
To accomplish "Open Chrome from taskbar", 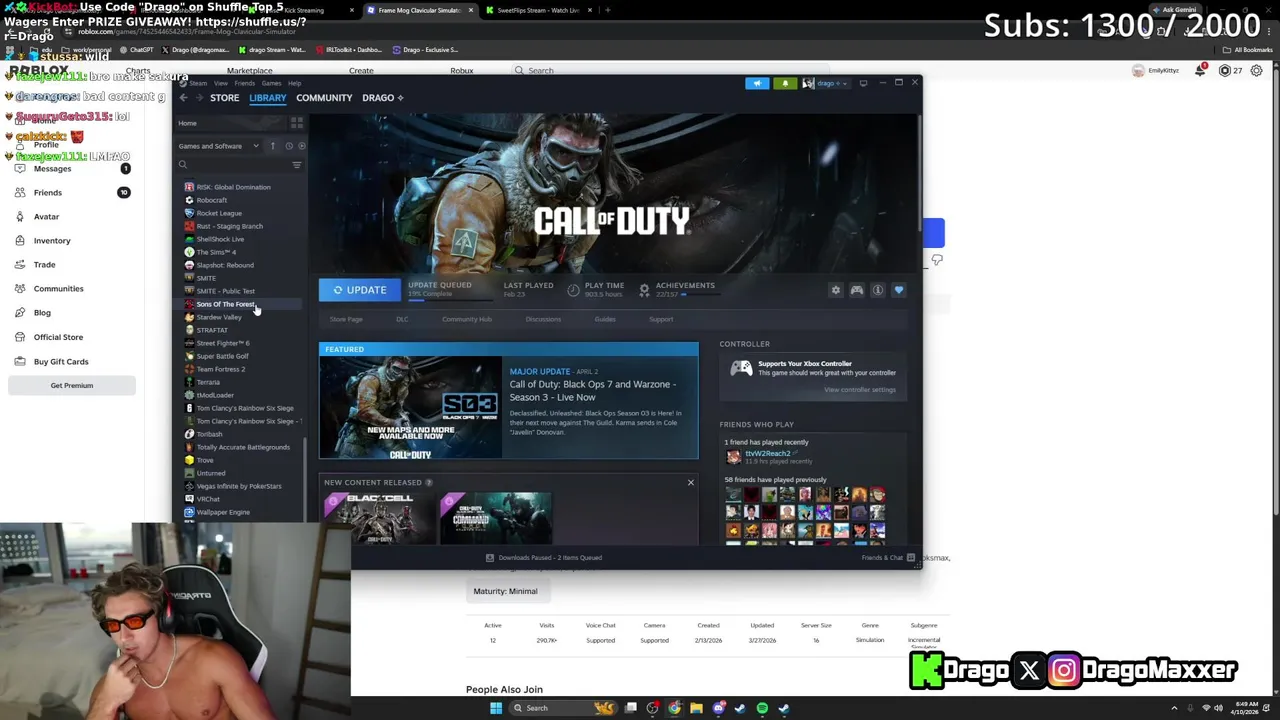I will coord(675,708).
